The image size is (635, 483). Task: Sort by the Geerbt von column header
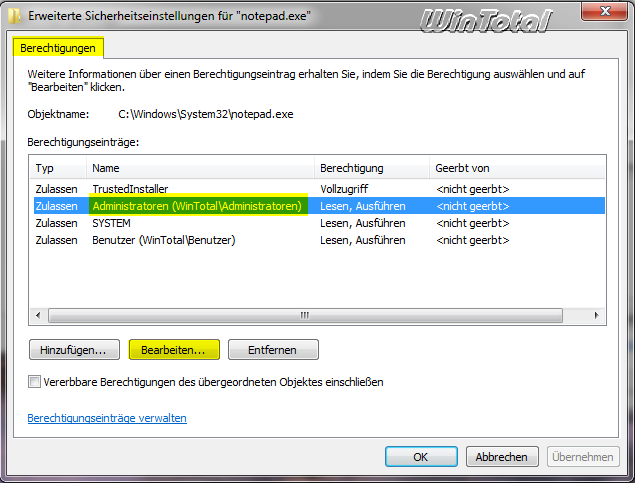click(x=517, y=168)
